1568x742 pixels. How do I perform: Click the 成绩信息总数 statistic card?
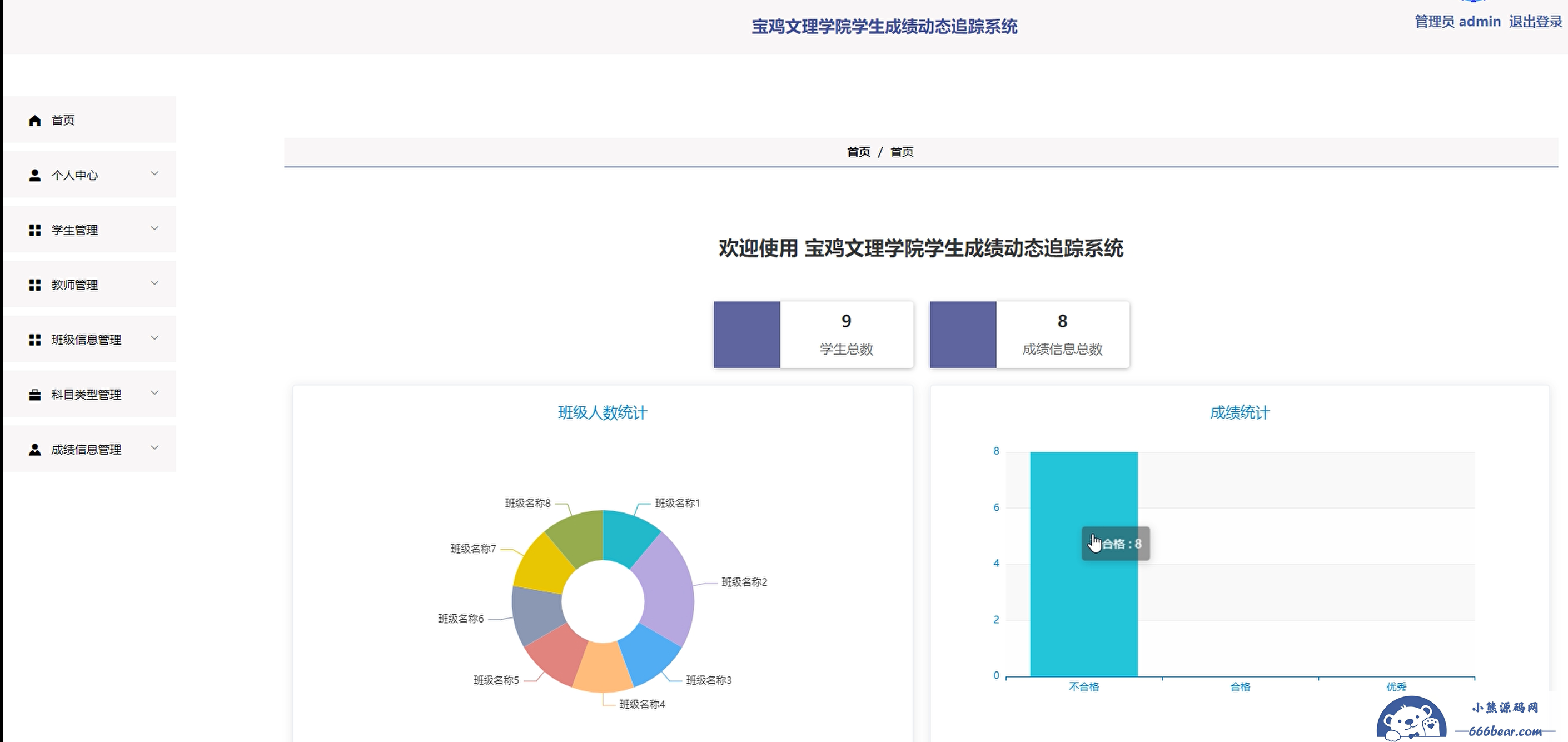(x=1062, y=334)
